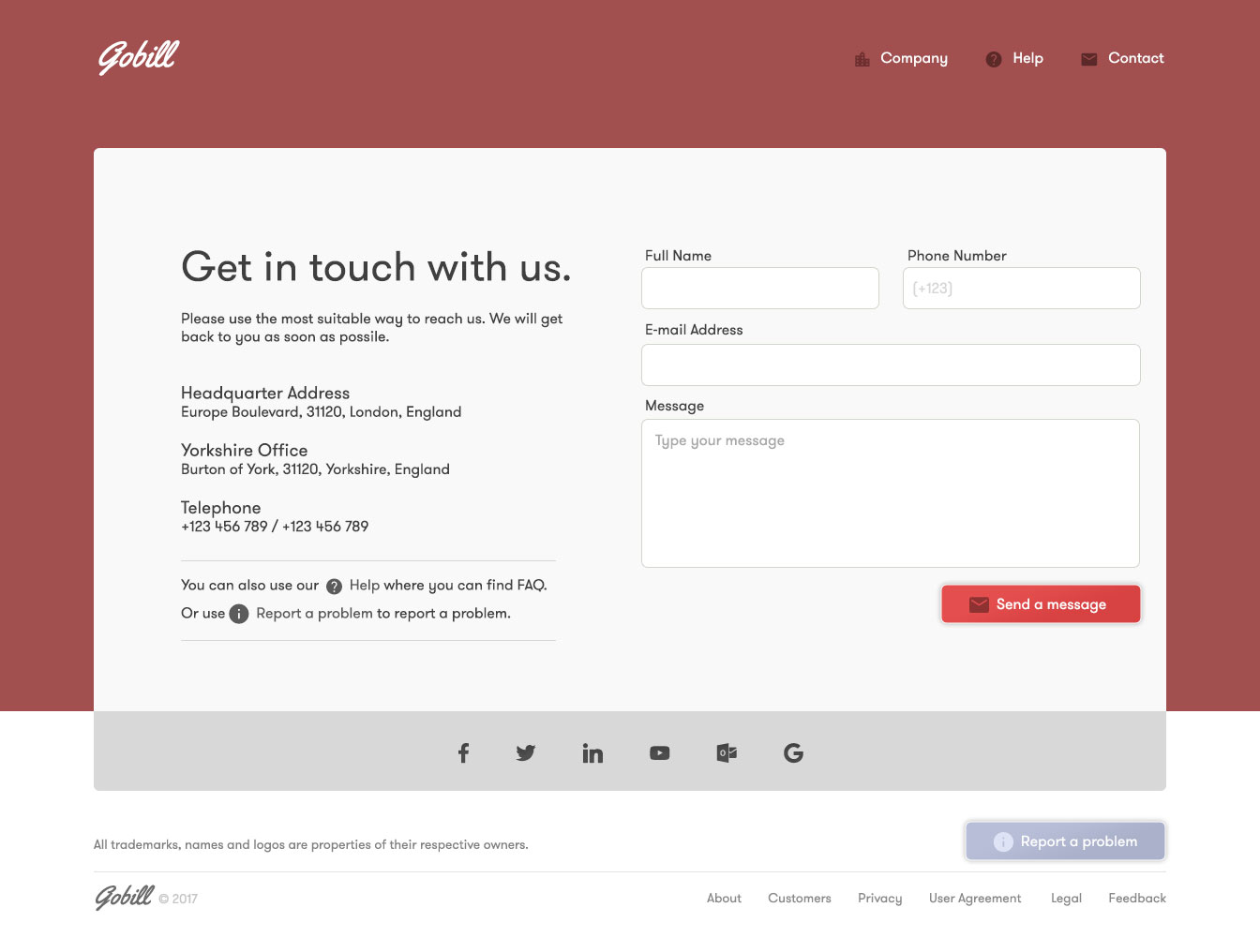Open the Company menu item
Image resolution: width=1260 pixels, height=952 pixels.
[x=914, y=58]
